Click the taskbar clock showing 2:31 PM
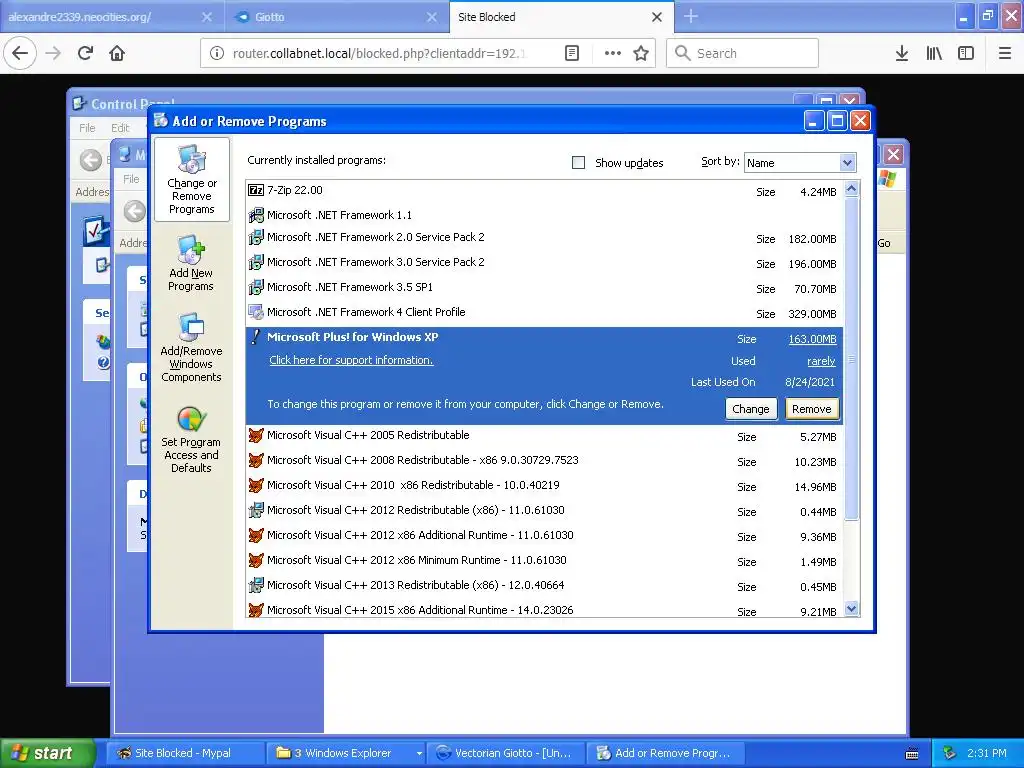1024x768 pixels. tap(987, 753)
